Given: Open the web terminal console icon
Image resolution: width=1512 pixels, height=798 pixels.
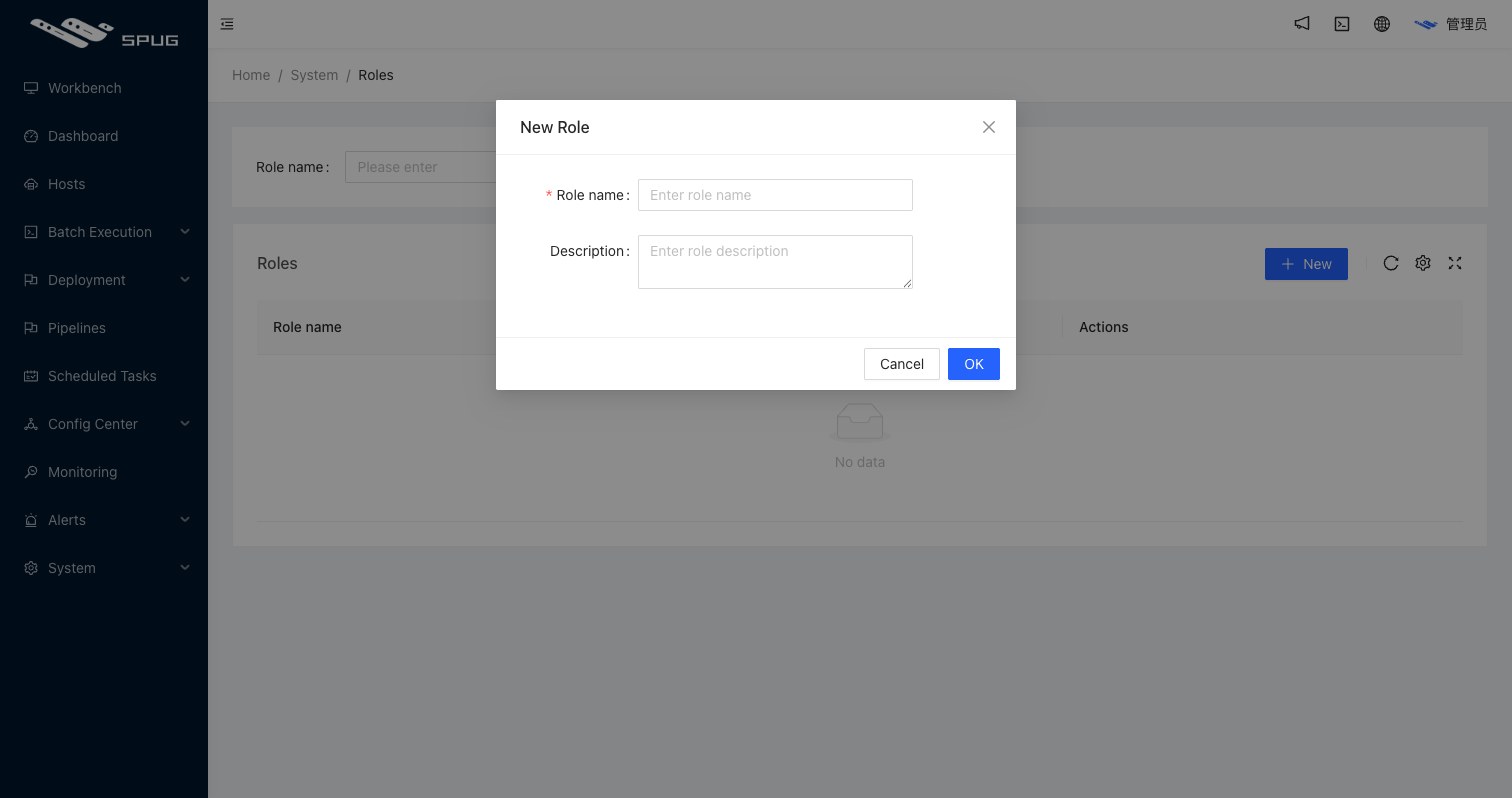Looking at the screenshot, I should (x=1342, y=24).
